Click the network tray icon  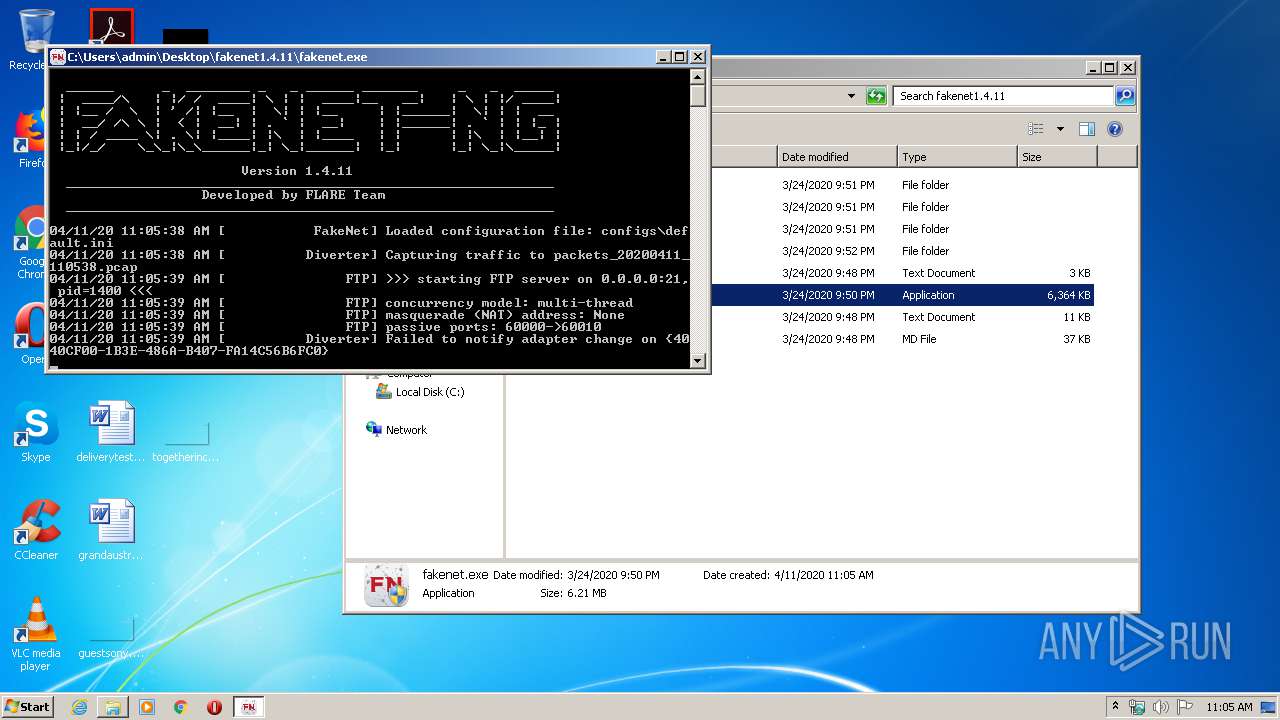[1137, 707]
